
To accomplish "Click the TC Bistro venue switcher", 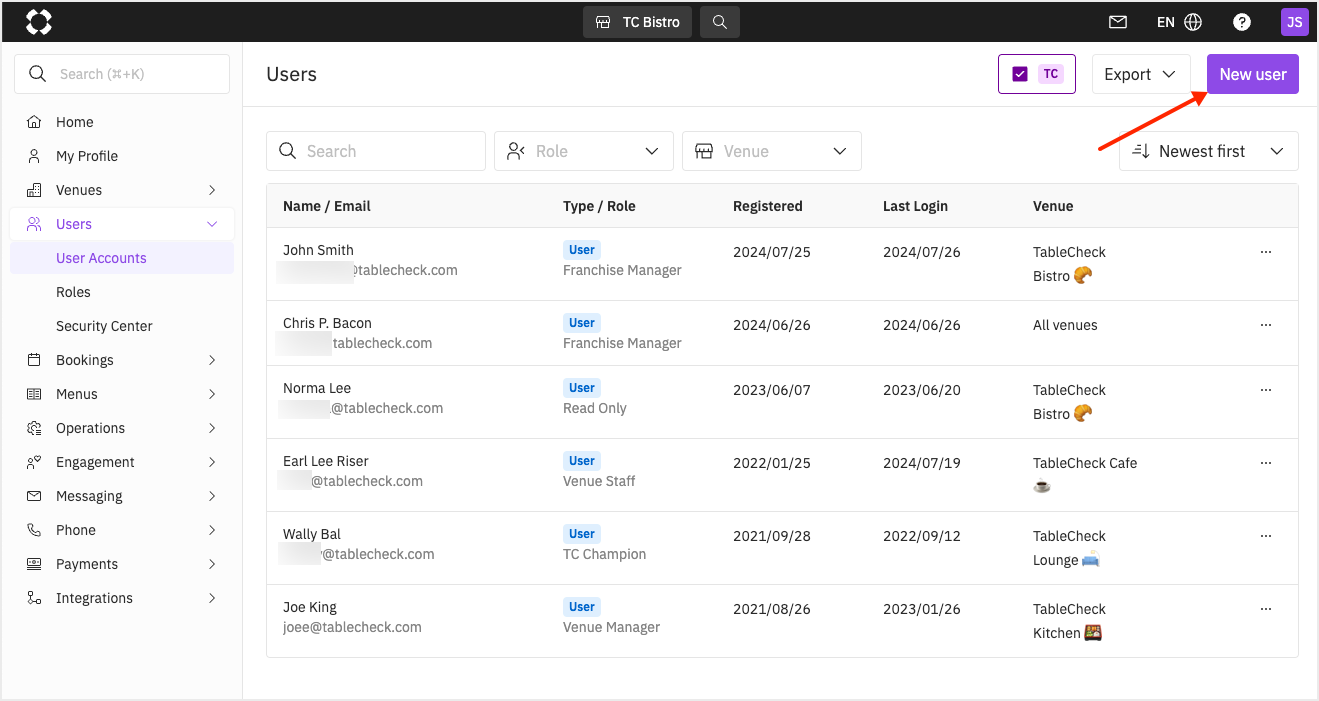I will [x=637, y=22].
